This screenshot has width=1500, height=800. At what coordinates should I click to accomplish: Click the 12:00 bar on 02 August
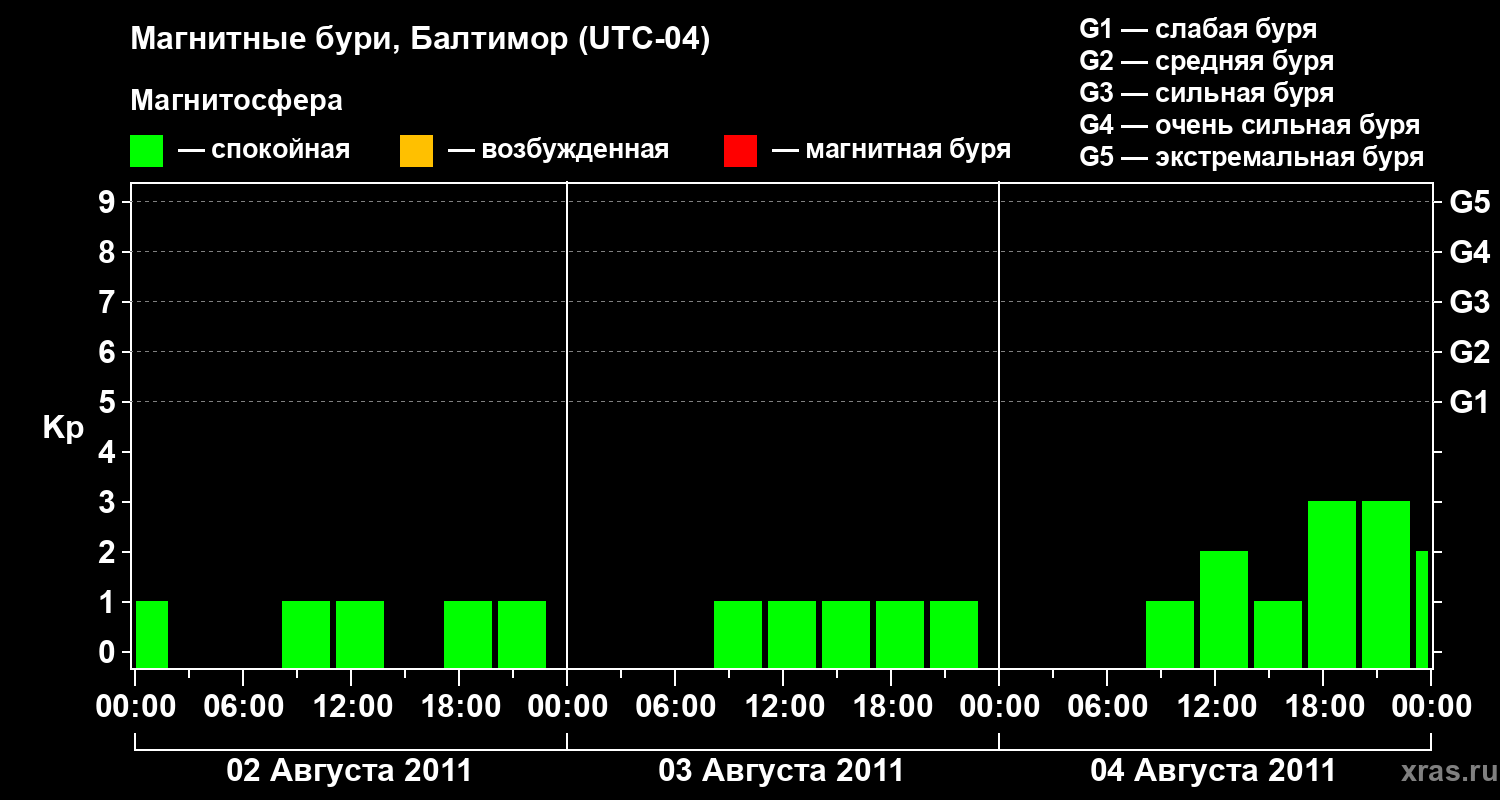pos(360,634)
